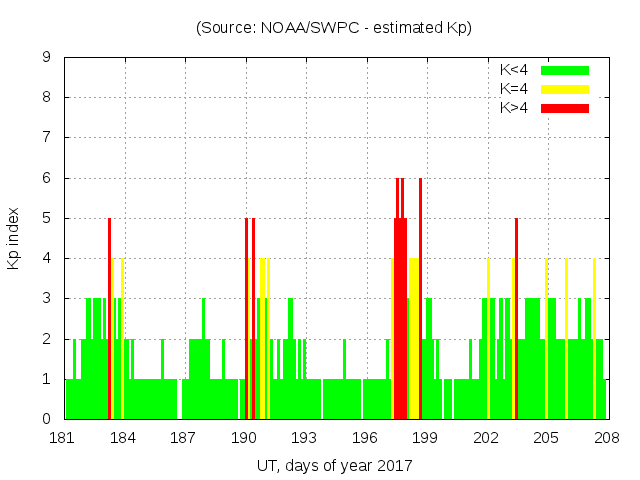Select the K=4 legend label text
The width and height of the screenshot is (640, 480).
[515, 89]
